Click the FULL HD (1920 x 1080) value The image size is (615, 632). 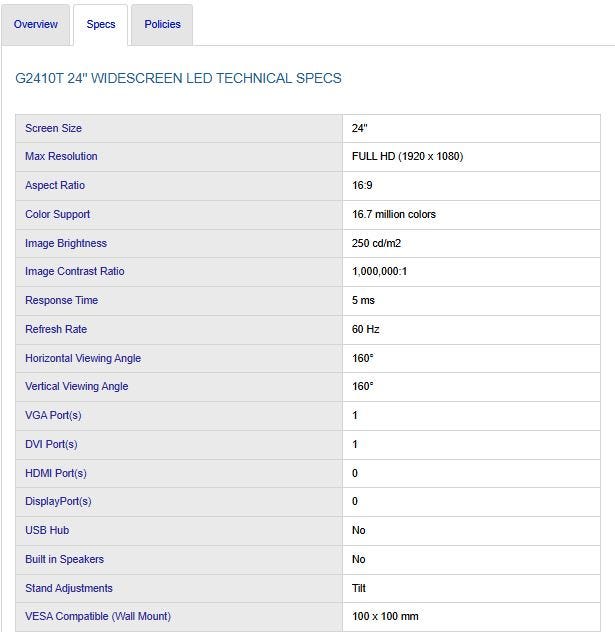(407, 157)
